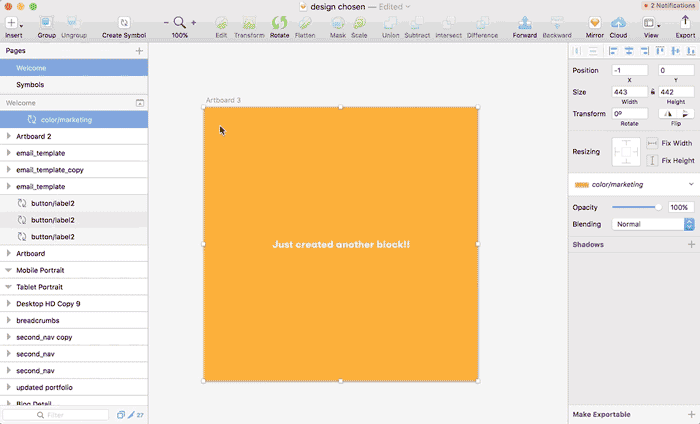Screen dimensions: 700x424
Task: Open the Cloud upload tool
Action: pyautogui.click(x=619, y=23)
